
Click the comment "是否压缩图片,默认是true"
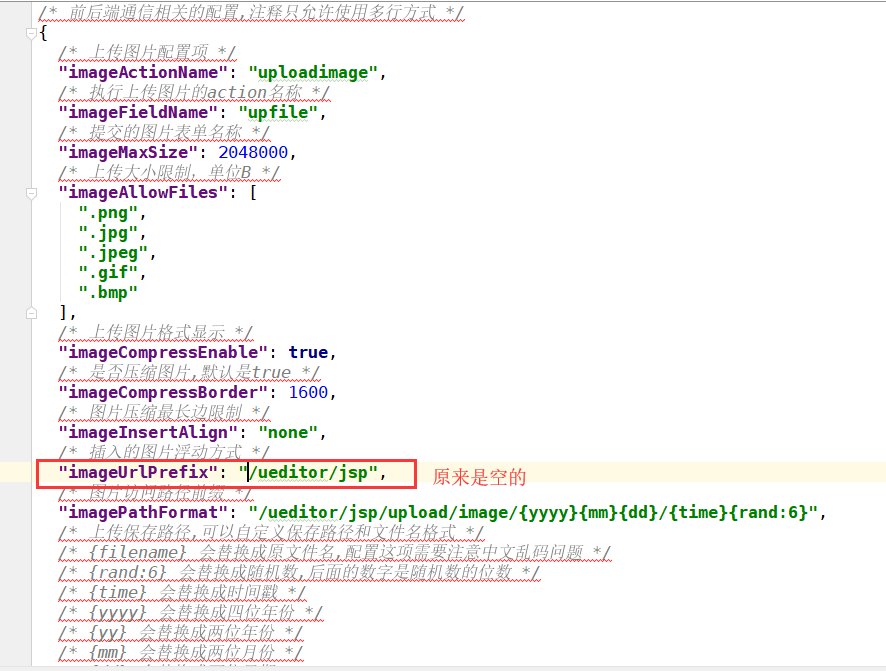pyautogui.click(x=189, y=373)
